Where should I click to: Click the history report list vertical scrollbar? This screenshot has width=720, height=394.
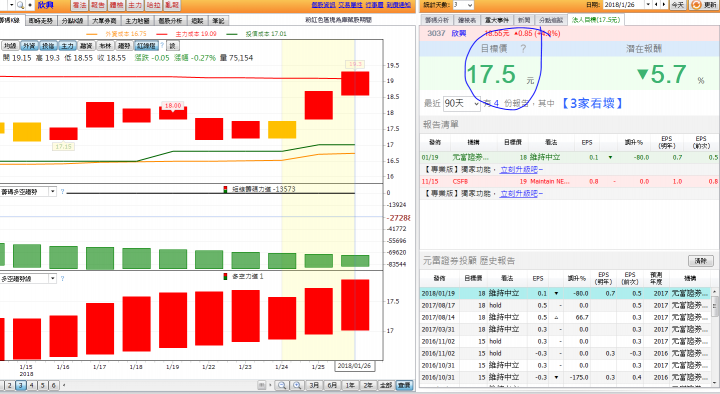(x=715, y=337)
